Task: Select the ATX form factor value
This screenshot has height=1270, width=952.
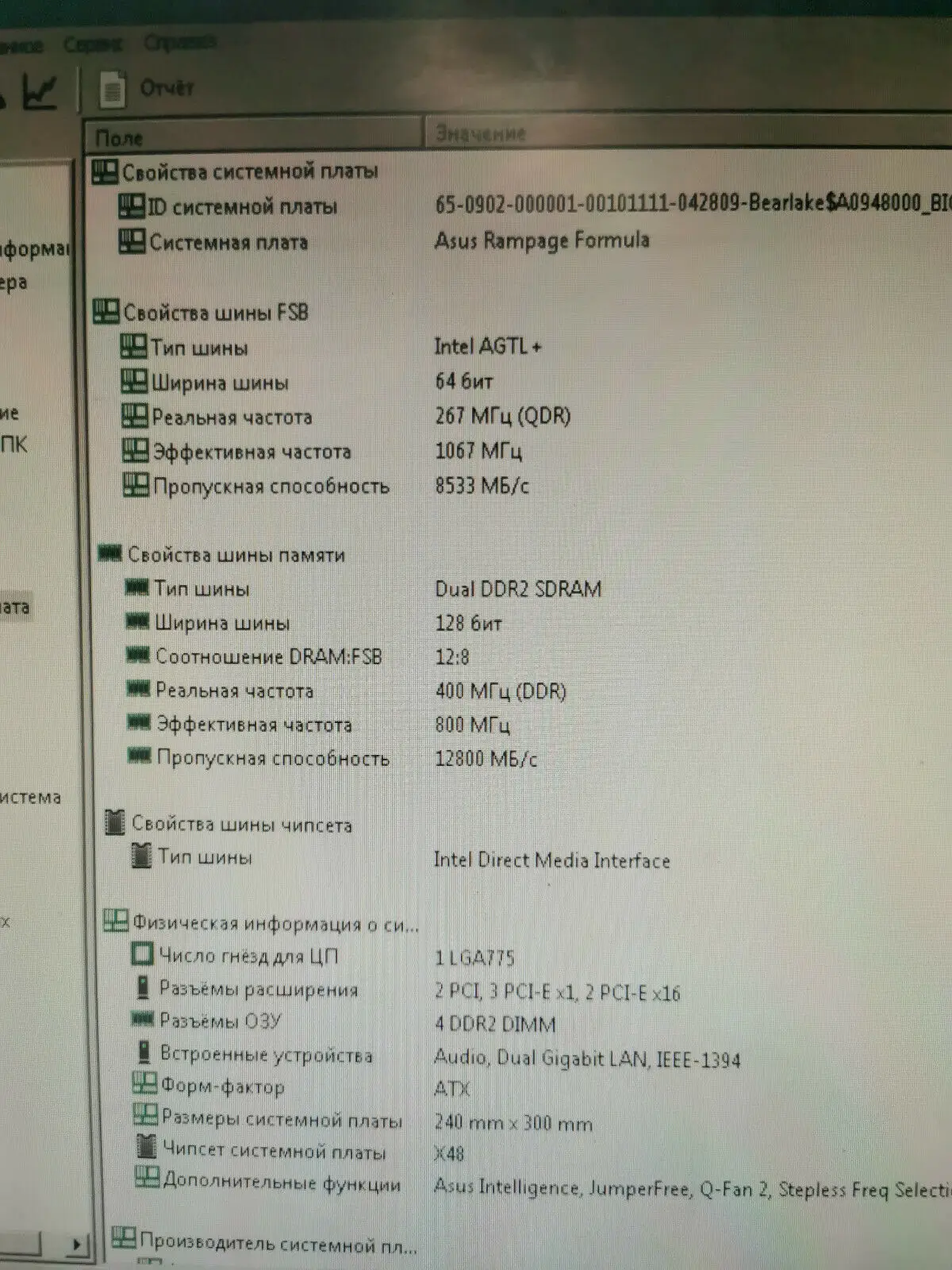Action: (452, 1089)
